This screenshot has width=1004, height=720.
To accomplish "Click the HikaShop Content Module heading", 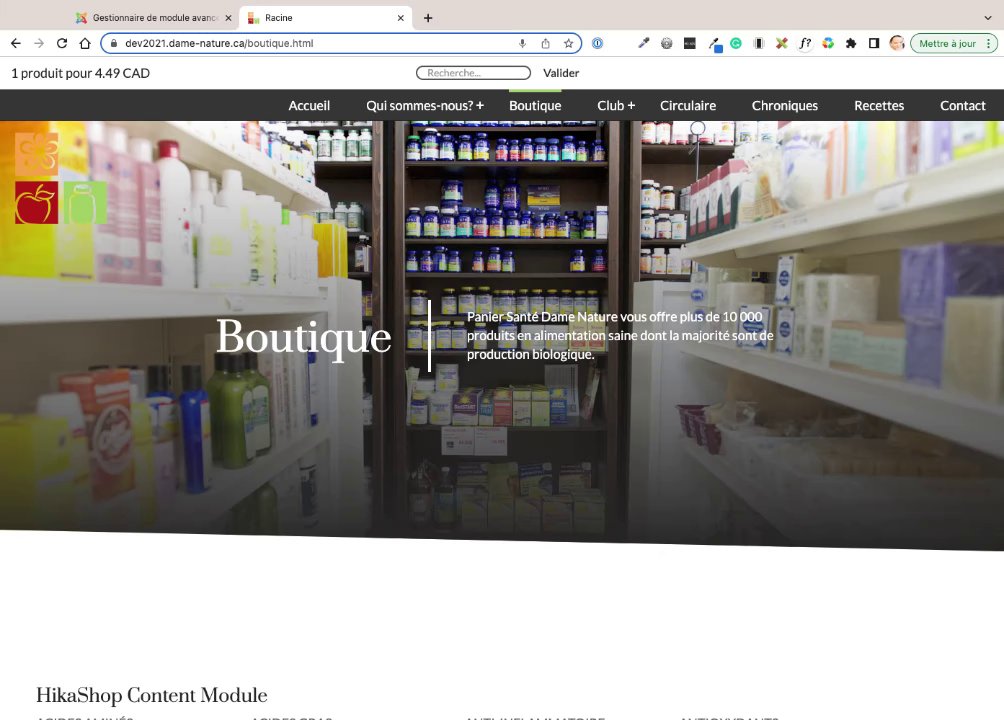I will click(152, 695).
